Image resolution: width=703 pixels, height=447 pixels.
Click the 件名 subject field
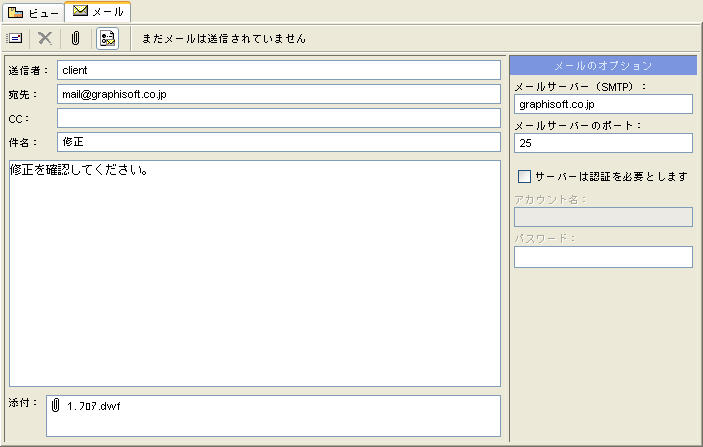click(279, 142)
